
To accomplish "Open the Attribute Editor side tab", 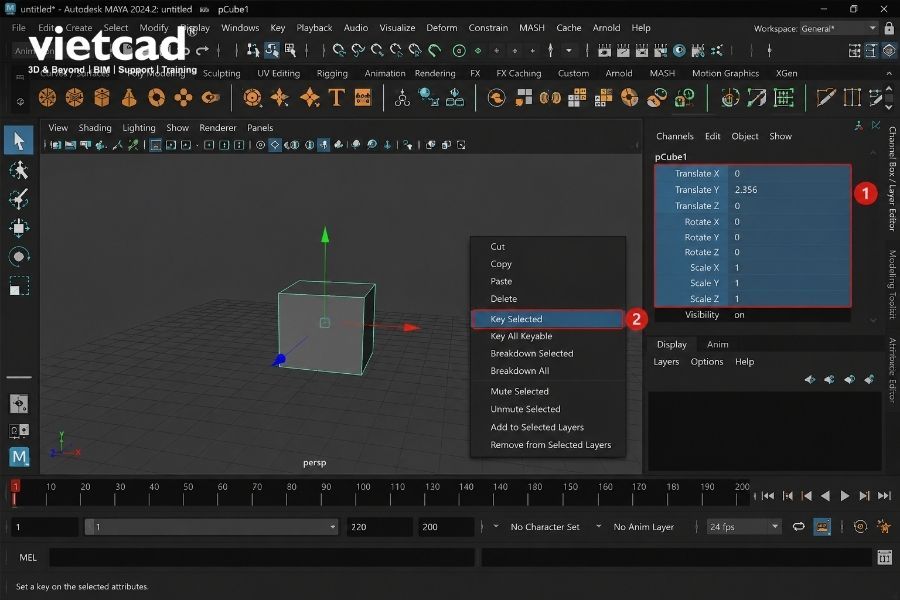I will (x=891, y=370).
